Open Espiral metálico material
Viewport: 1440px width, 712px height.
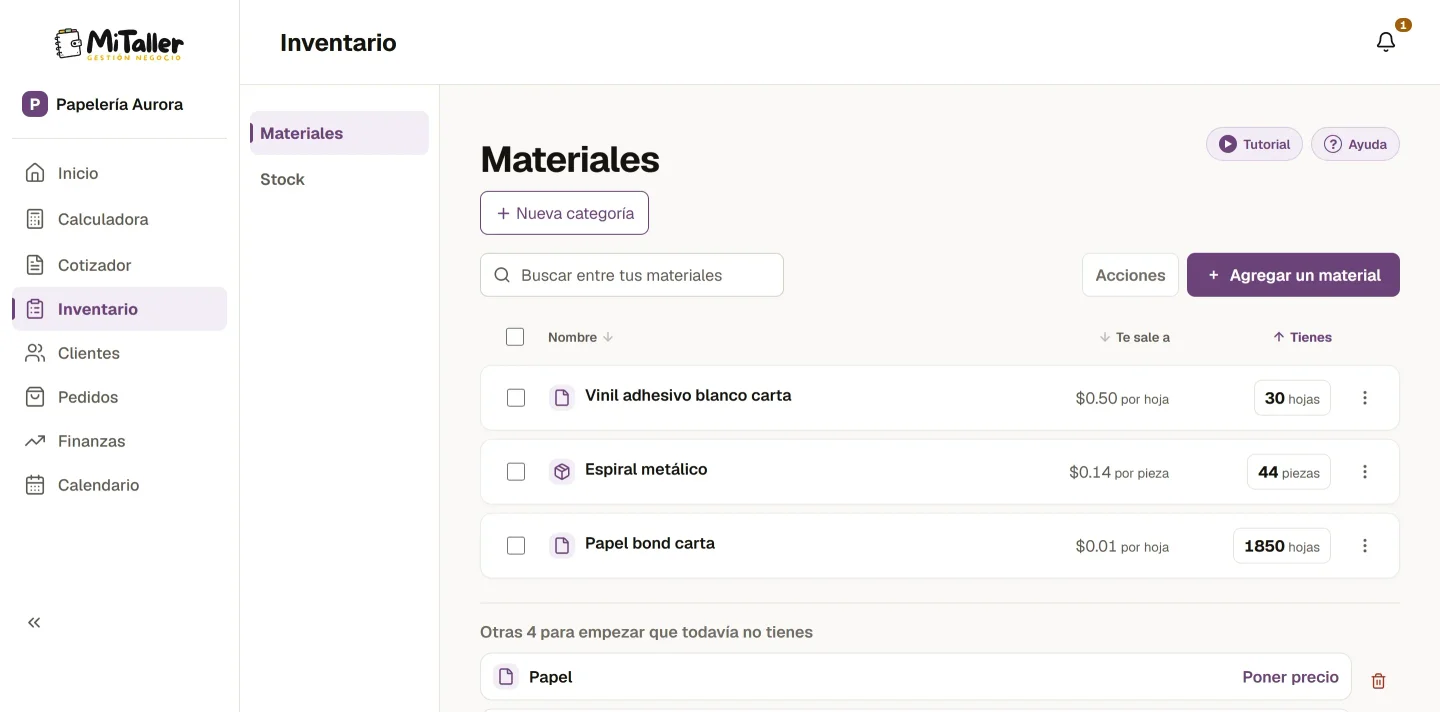646,469
